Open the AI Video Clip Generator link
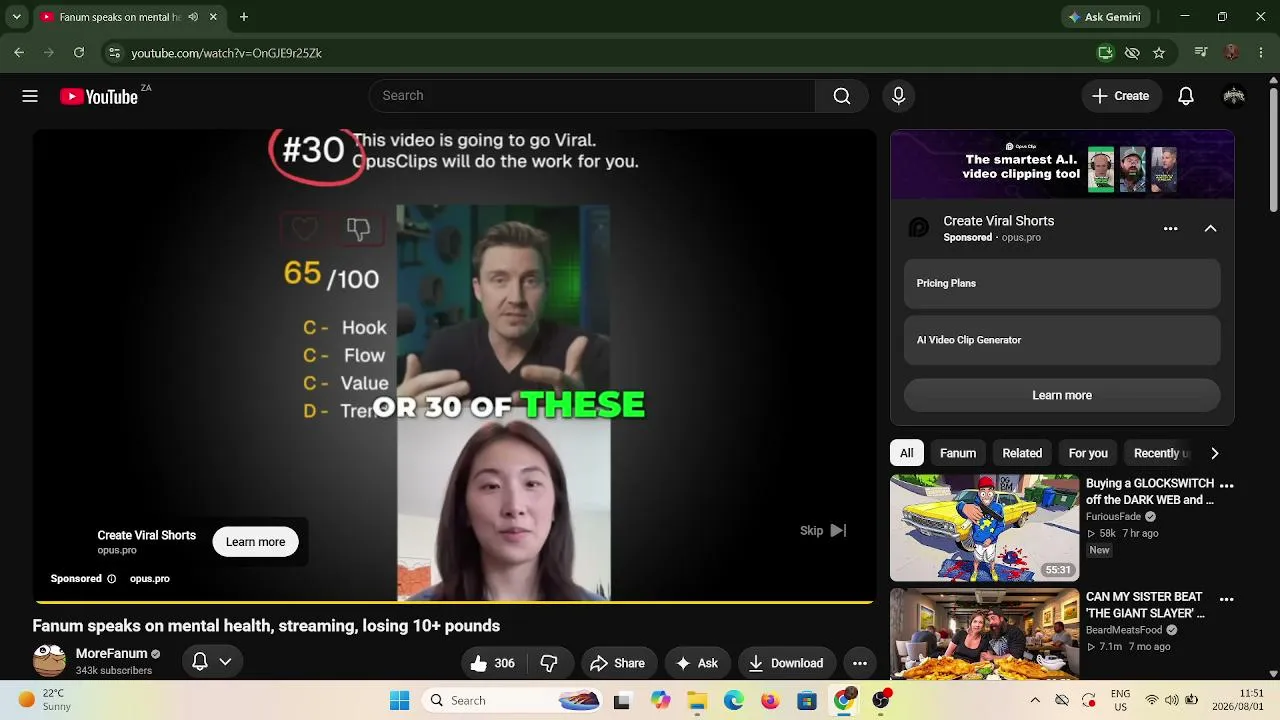The width and height of the screenshot is (1280, 720). (1062, 340)
